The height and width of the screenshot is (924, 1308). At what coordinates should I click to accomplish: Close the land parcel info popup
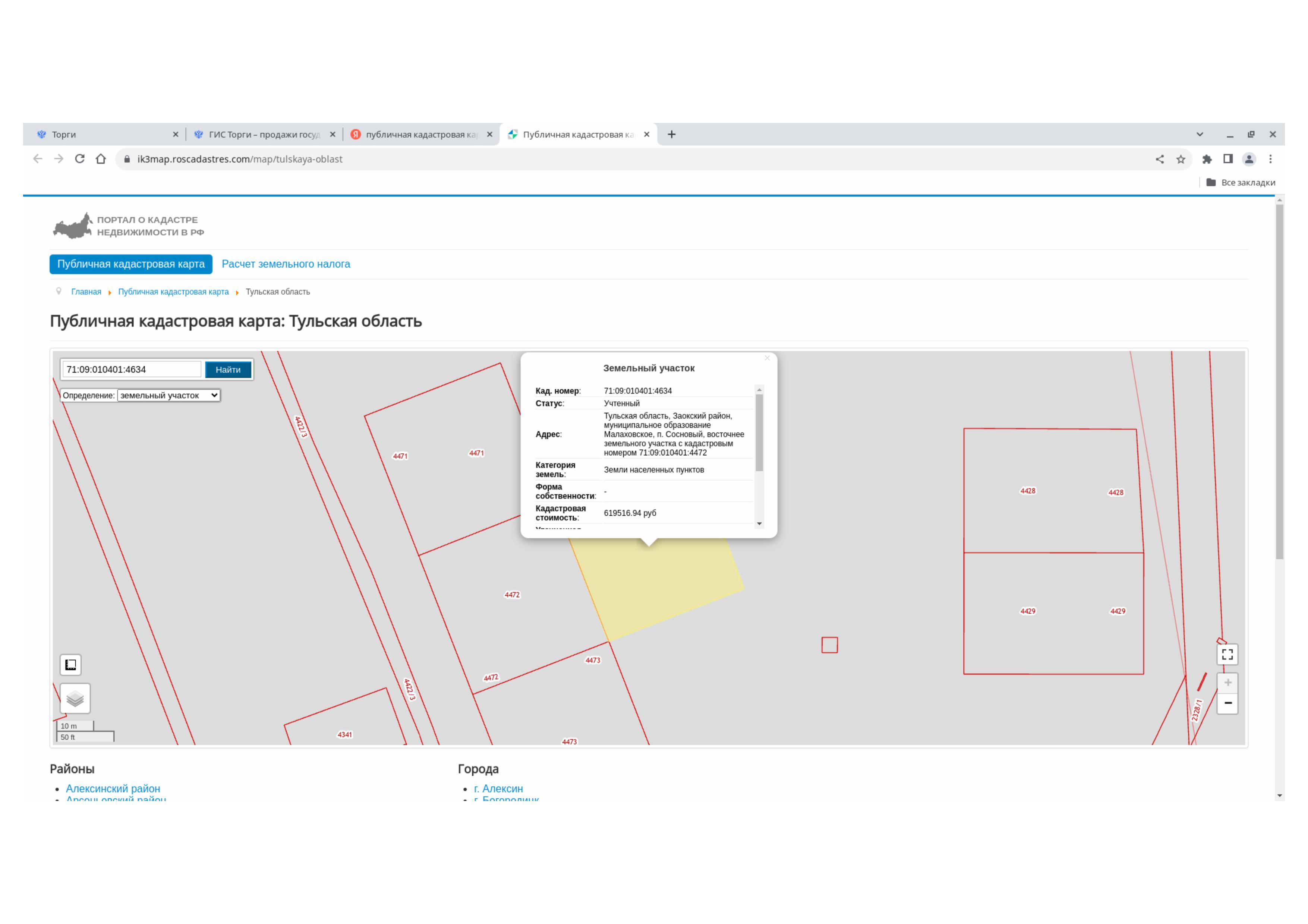tap(767, 358)
